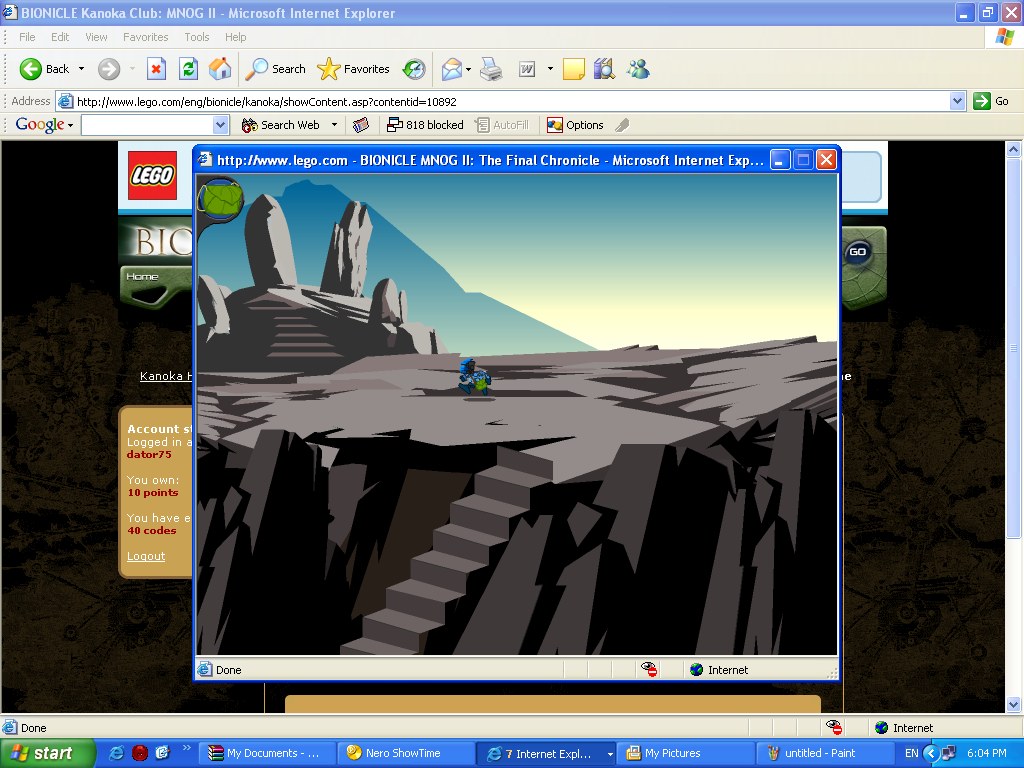Screen dimensions: 1024x768
Task: Click the Start button
Action: pos(48,753)
